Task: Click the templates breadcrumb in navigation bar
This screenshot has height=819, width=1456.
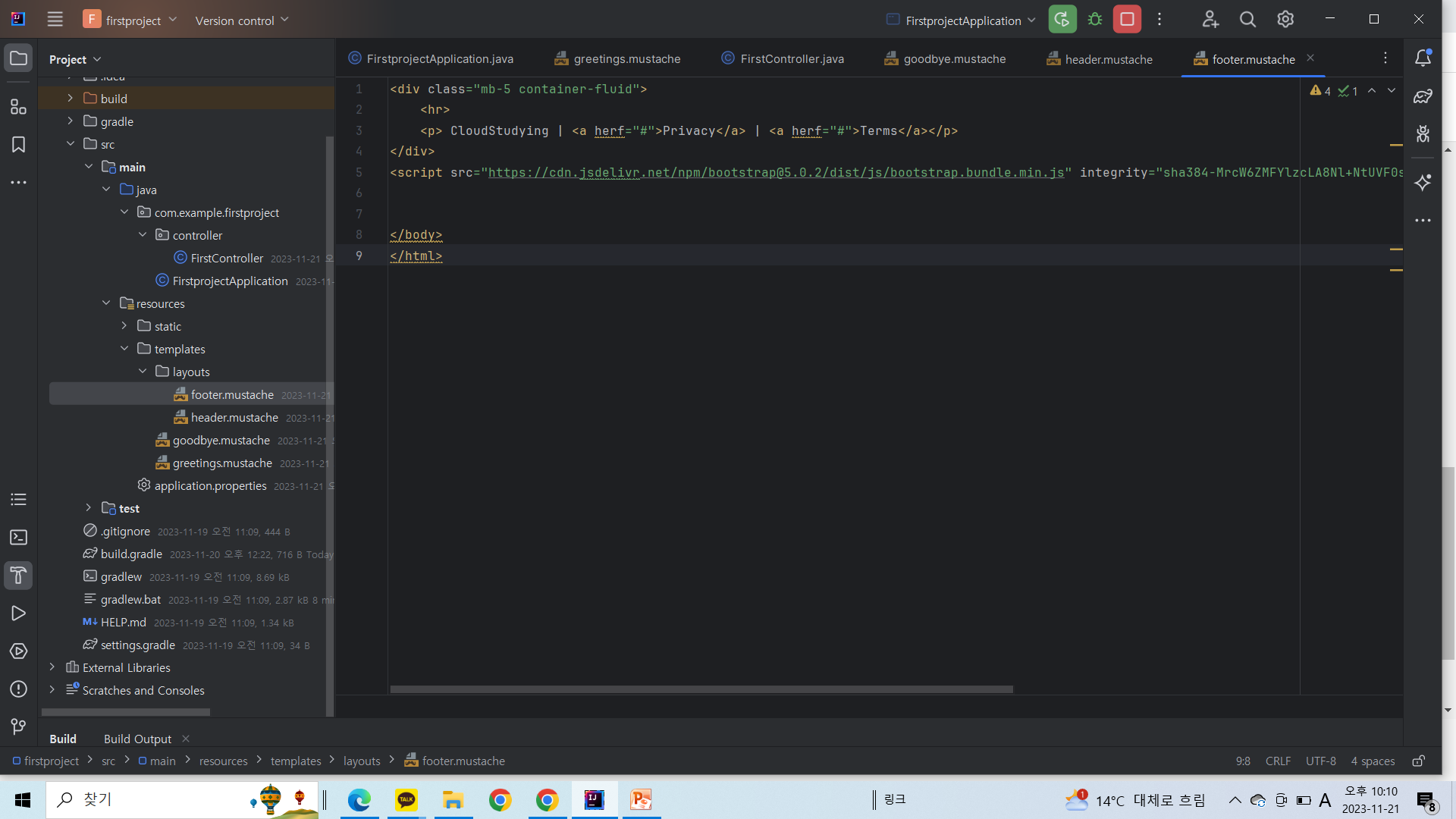Action: [x=296, y=761]
